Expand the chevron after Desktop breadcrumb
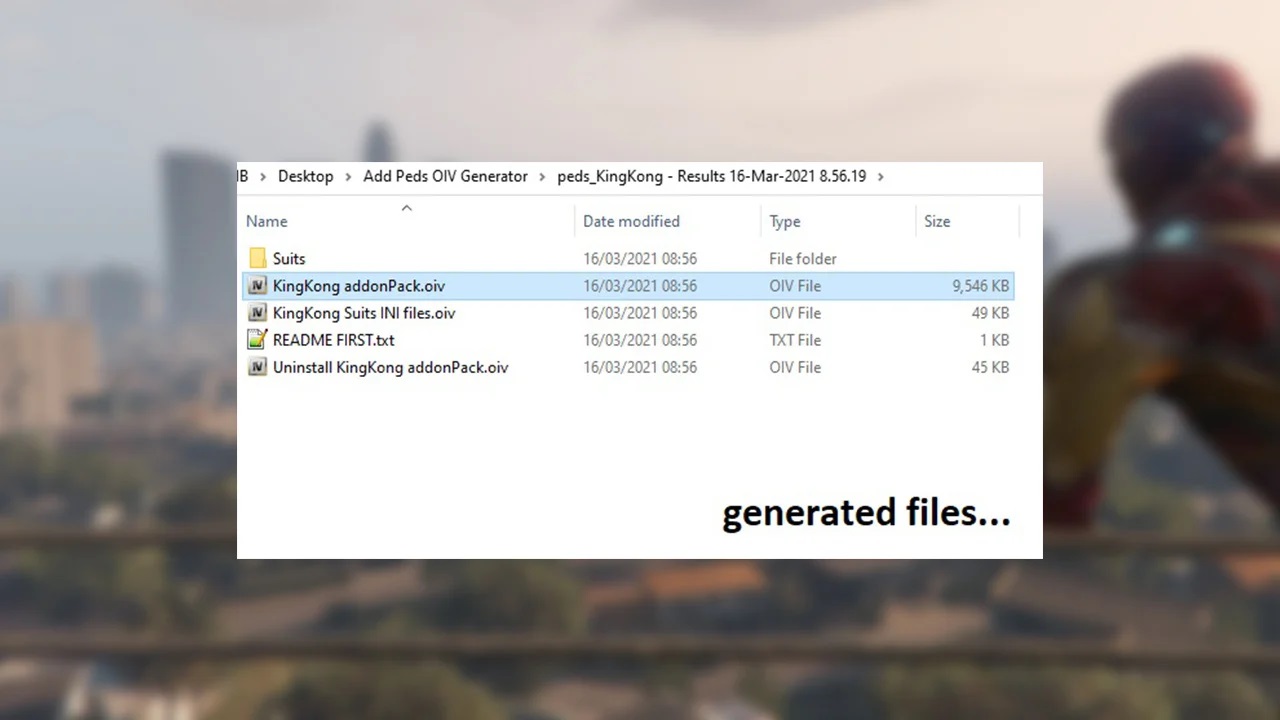The width and height of the screenshot is (1280, 720). pyautogui.click(x=349, y=177)
